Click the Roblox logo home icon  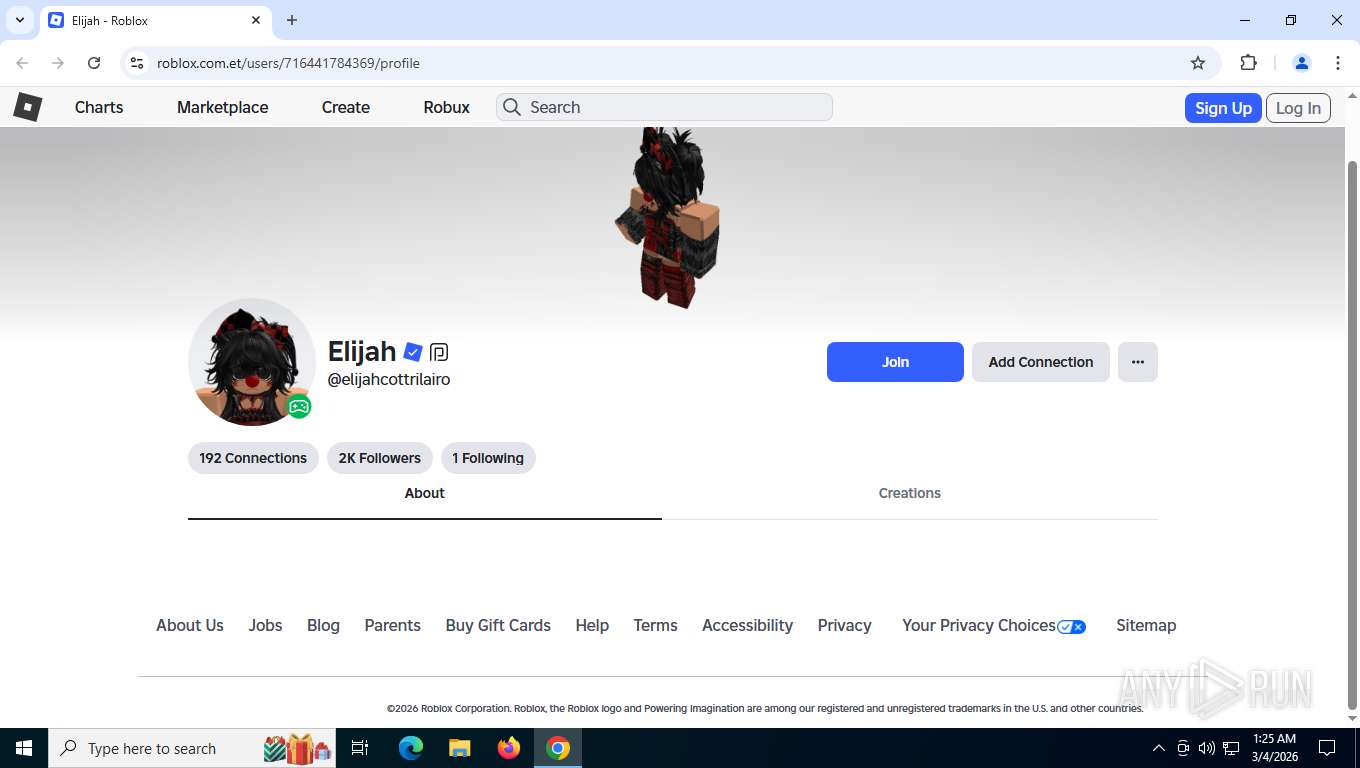(27, 107)
